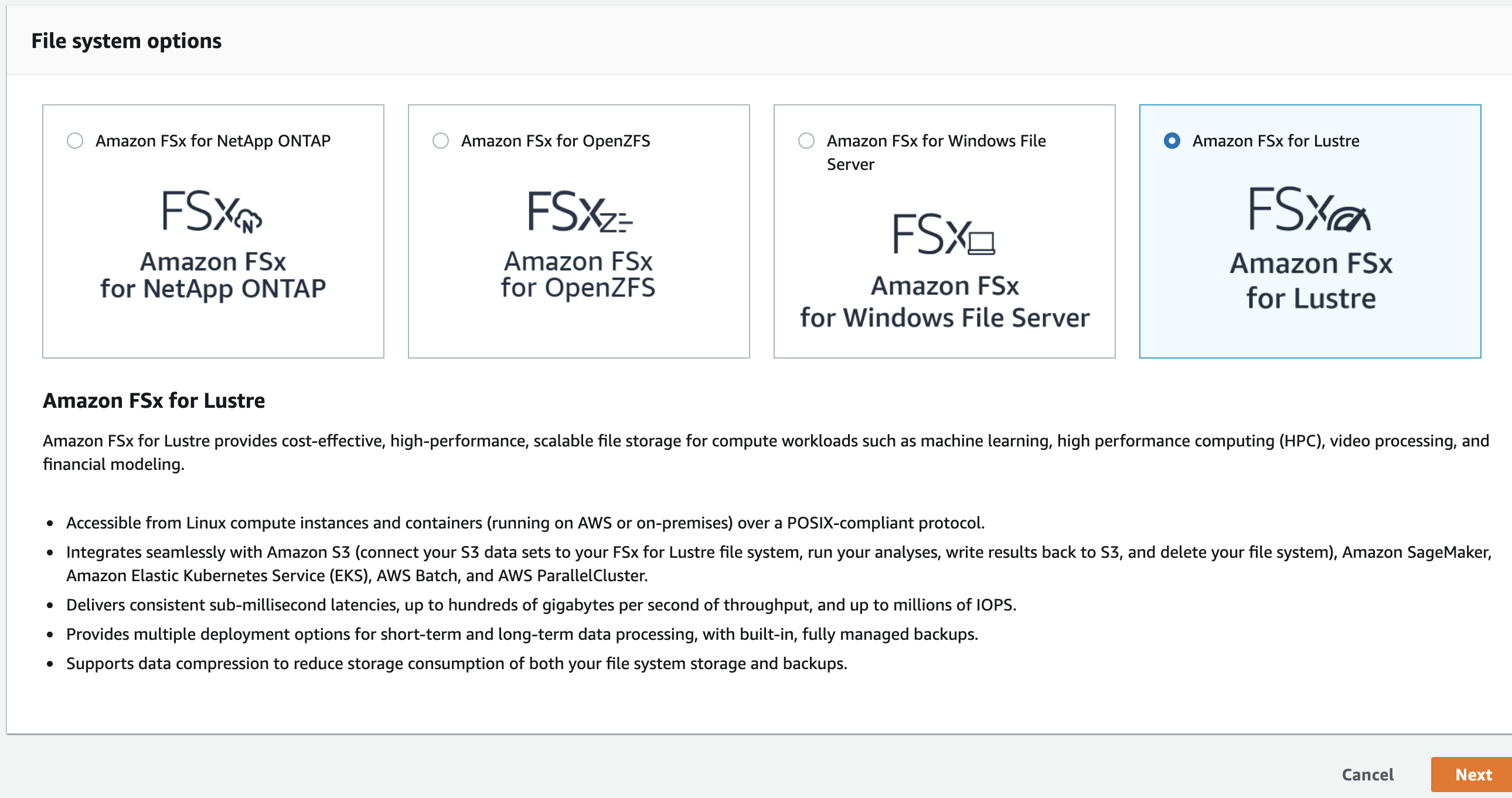Select the Amazon FSx for NetApp ONTAP radio button

pos(75,141)
